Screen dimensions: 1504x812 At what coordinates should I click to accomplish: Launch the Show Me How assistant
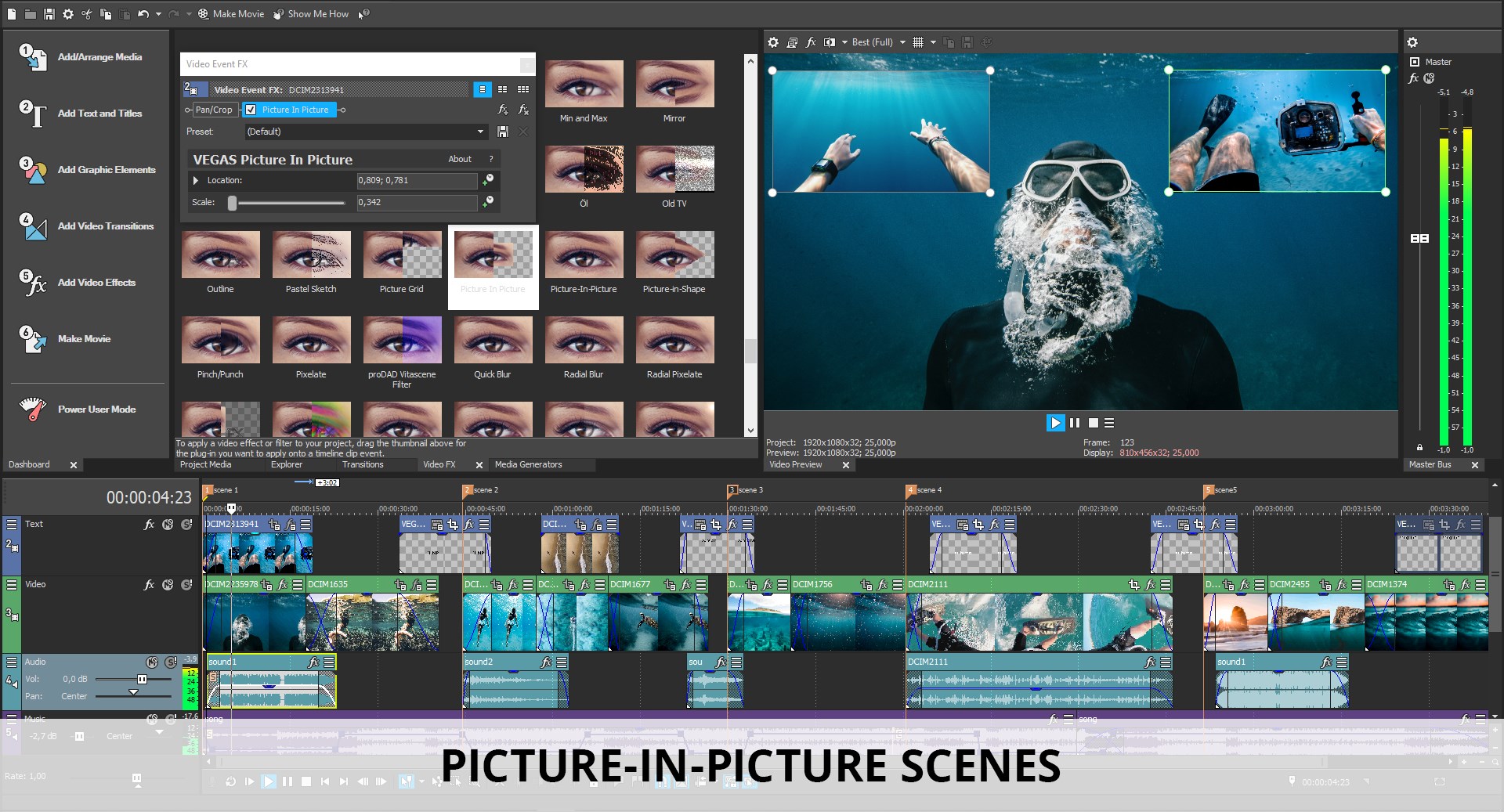pos(311,13)
